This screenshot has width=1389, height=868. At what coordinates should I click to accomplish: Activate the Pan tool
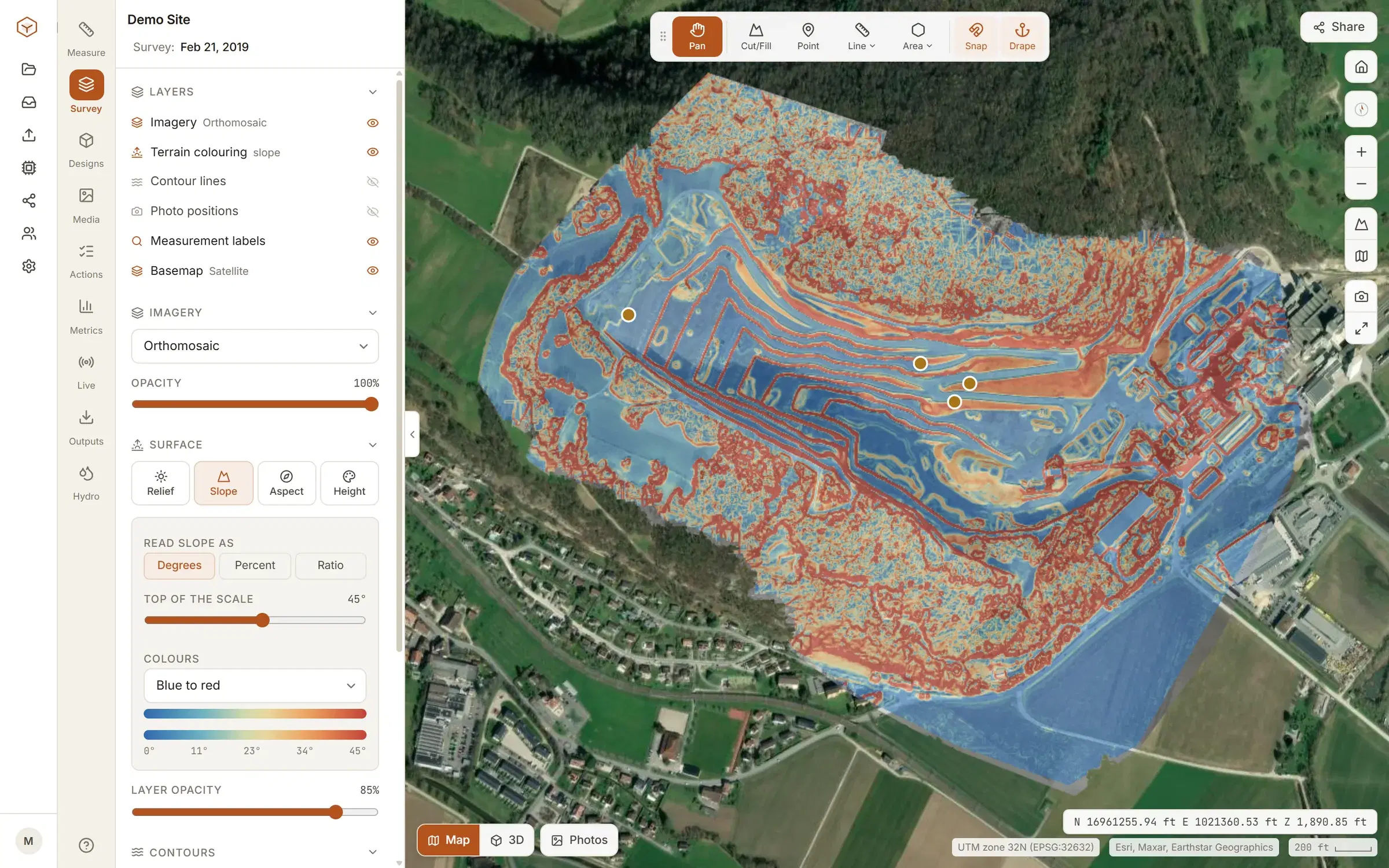pos(697,36)
